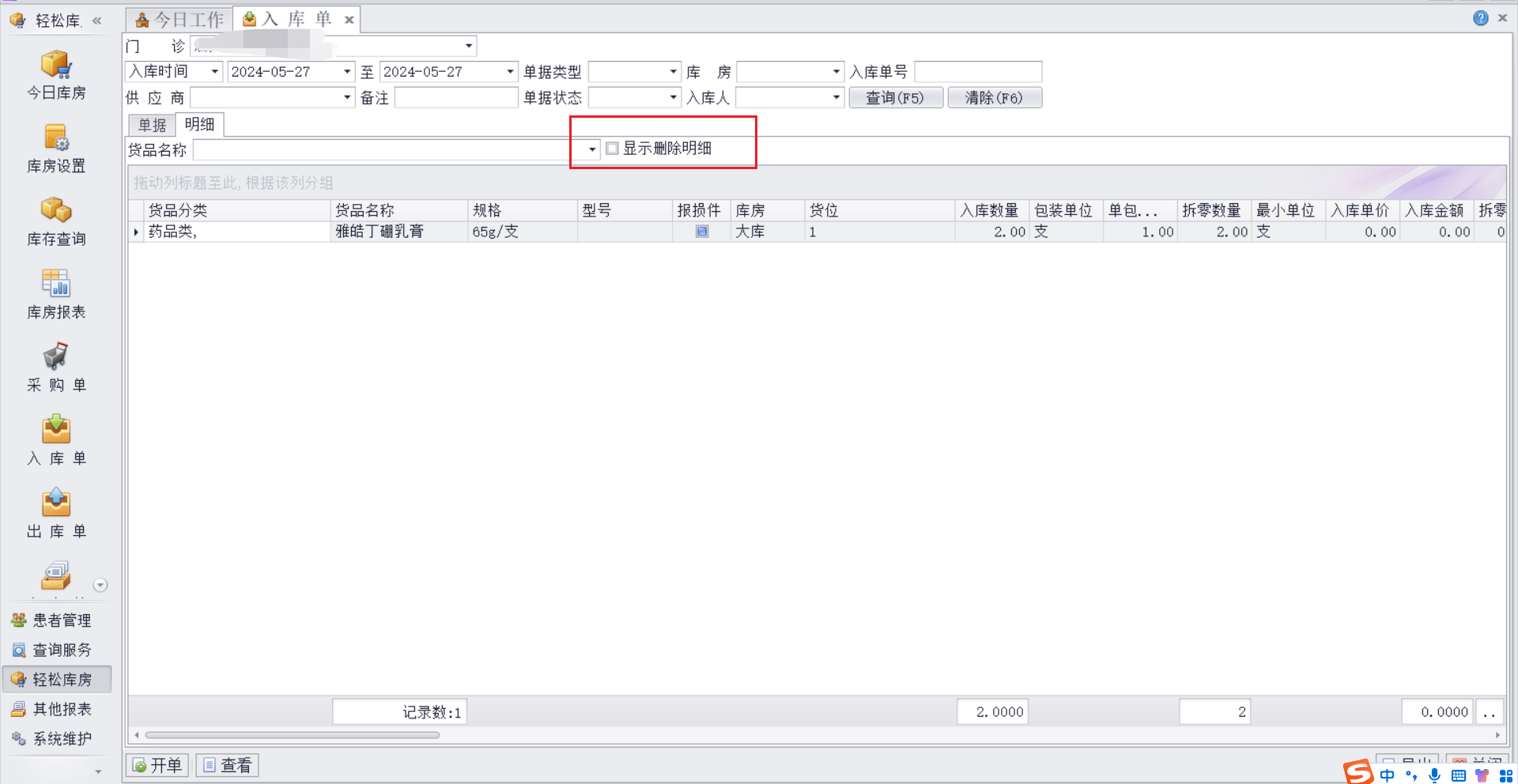Click the 雅皓丁硼乳膏 cell
This screenshot has height=784, width=1518.
tap(398, 232)
